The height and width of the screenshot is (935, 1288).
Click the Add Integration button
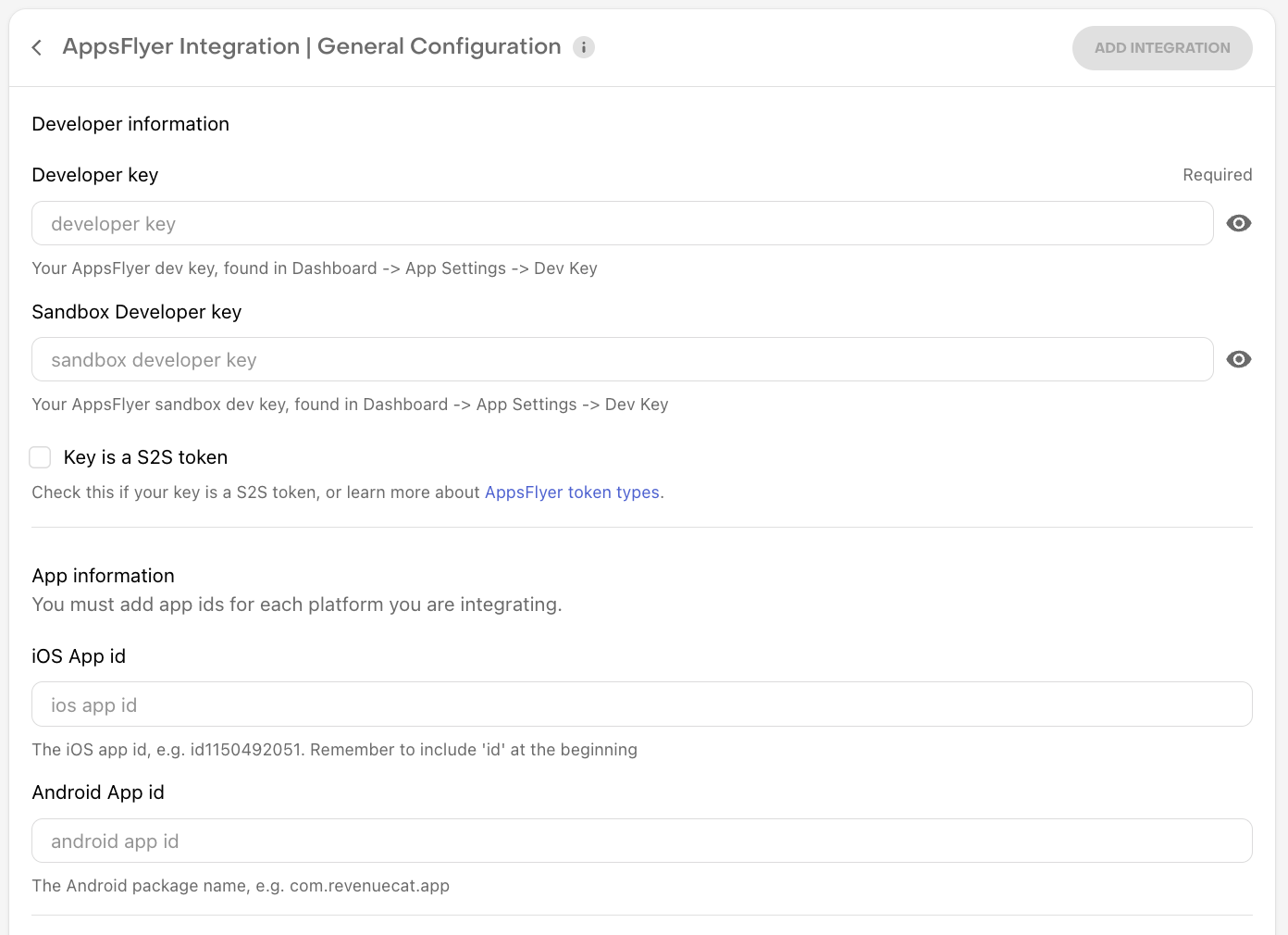coord(1162,48)
